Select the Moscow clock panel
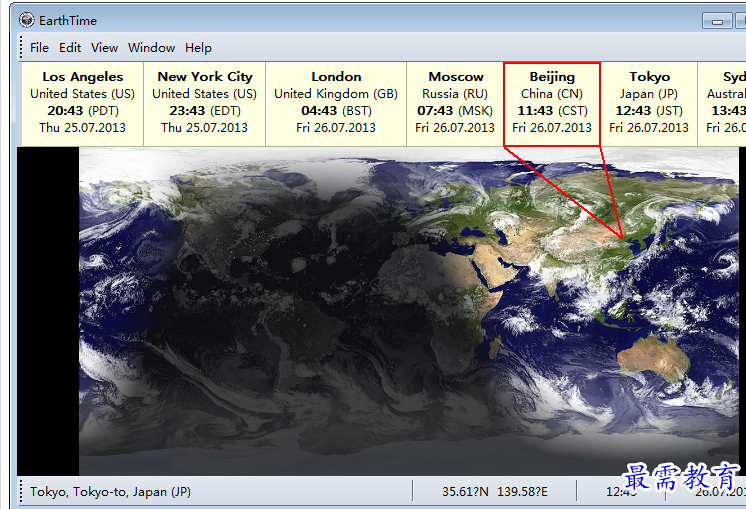746x509 pixels. pyautogui.click(x=456, y=103)
